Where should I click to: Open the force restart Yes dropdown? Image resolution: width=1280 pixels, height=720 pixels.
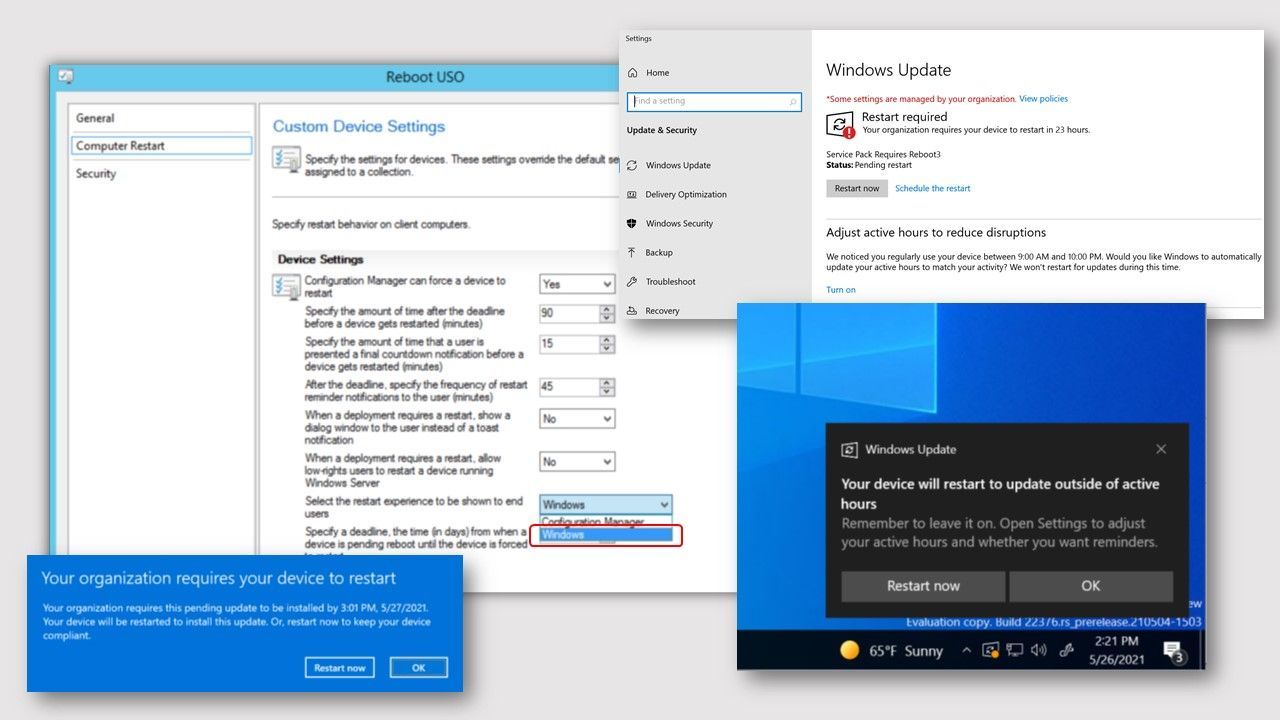tap(577, 285)
